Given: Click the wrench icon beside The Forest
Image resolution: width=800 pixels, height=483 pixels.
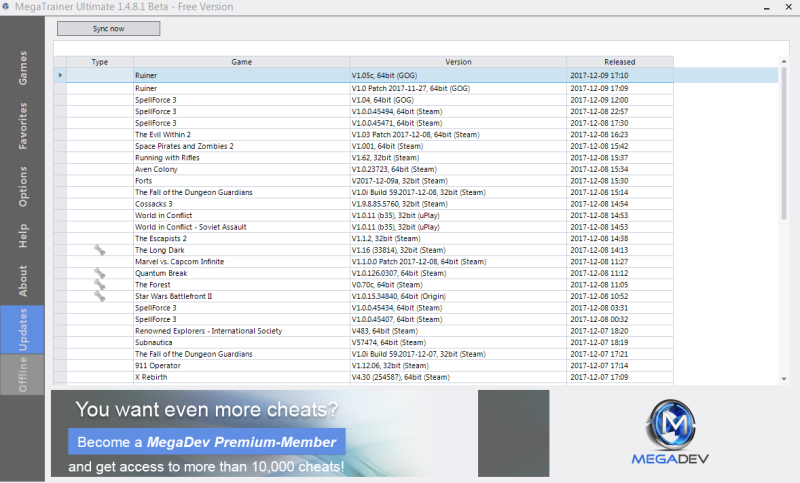Looking at the screenshot, I should click(100, 285).
